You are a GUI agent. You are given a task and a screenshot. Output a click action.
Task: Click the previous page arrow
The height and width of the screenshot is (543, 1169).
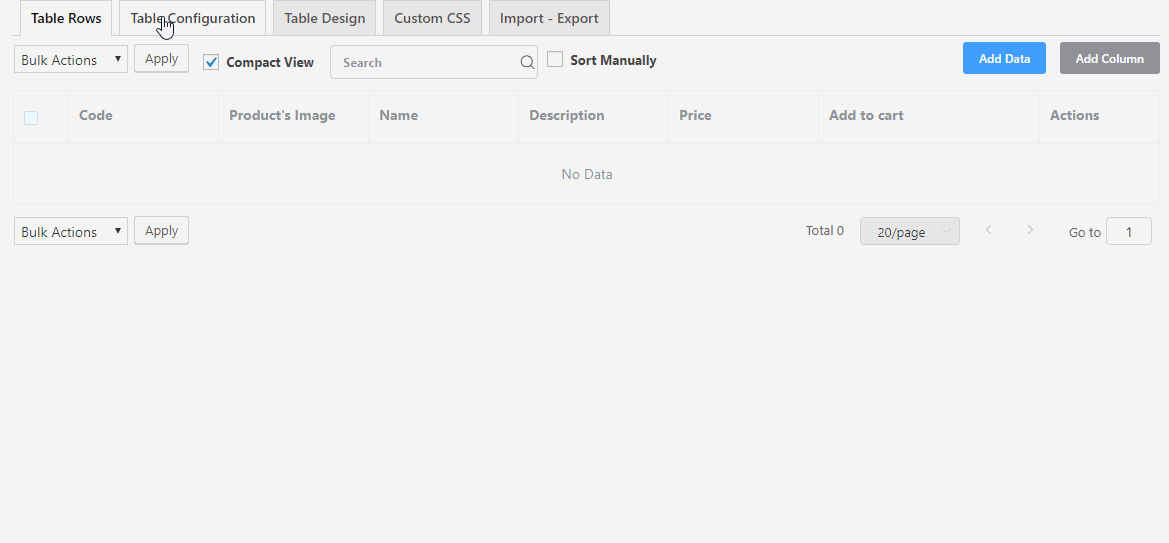pos(988,231)
